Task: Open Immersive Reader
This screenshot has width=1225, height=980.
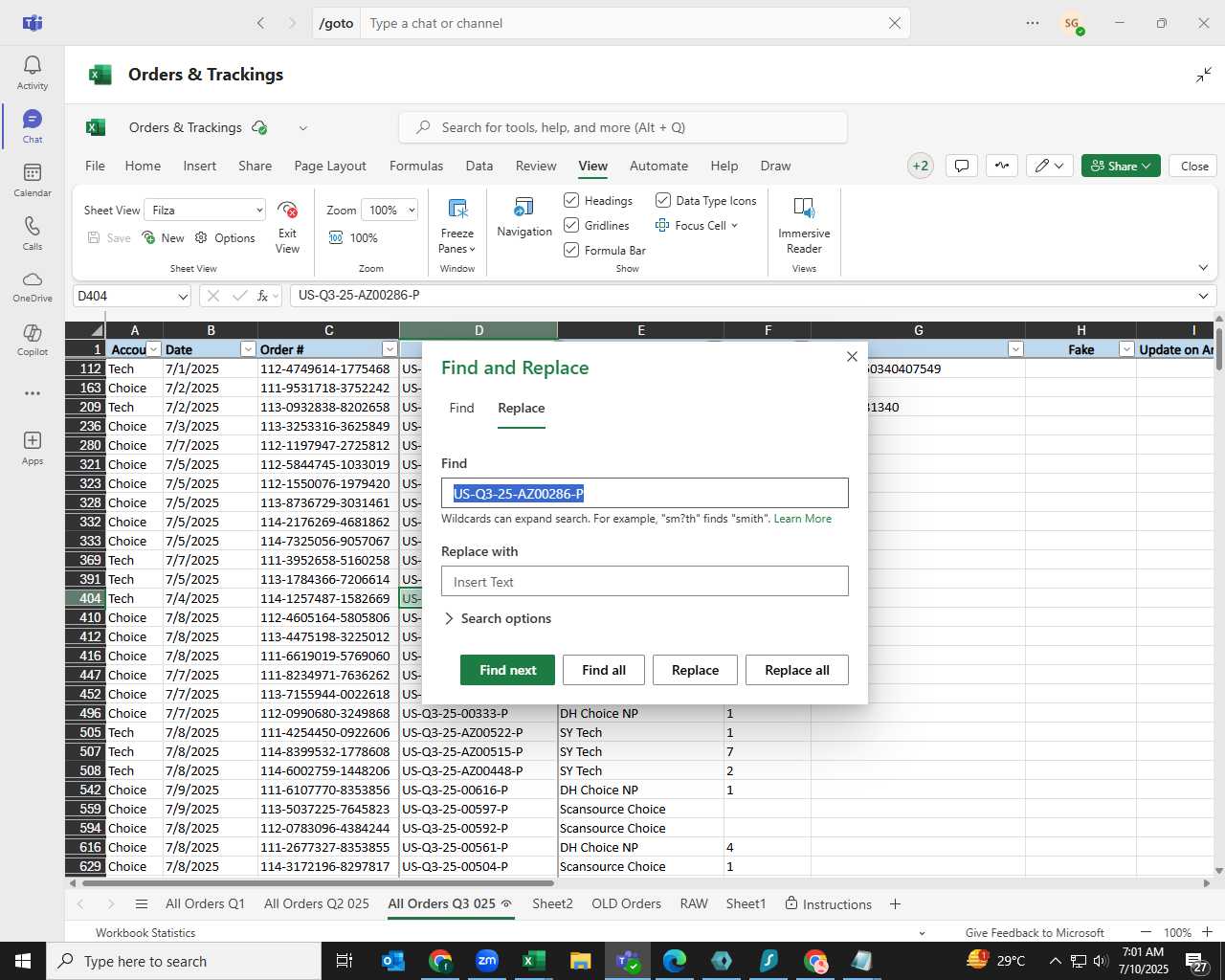Action: 804,226
